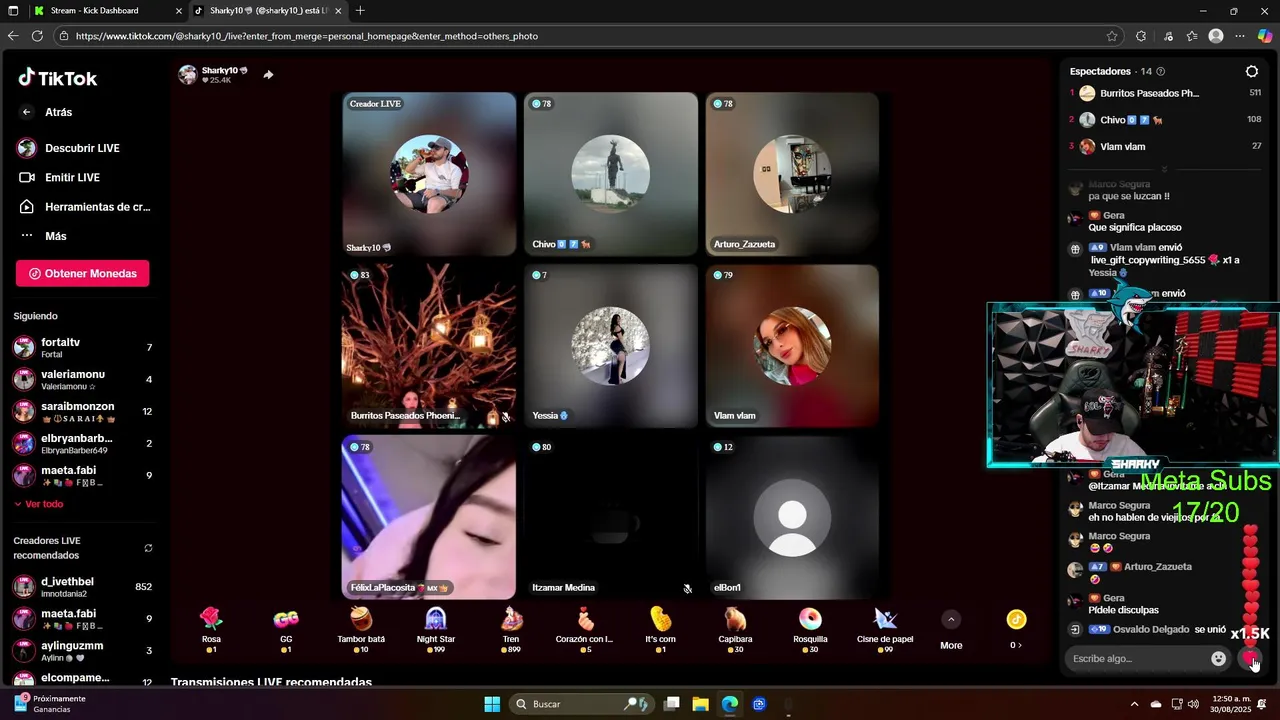1280x720 pixels.
Task: Open top viewer Vlam vlam in the ranking
Action: [x=1165, y=146]
